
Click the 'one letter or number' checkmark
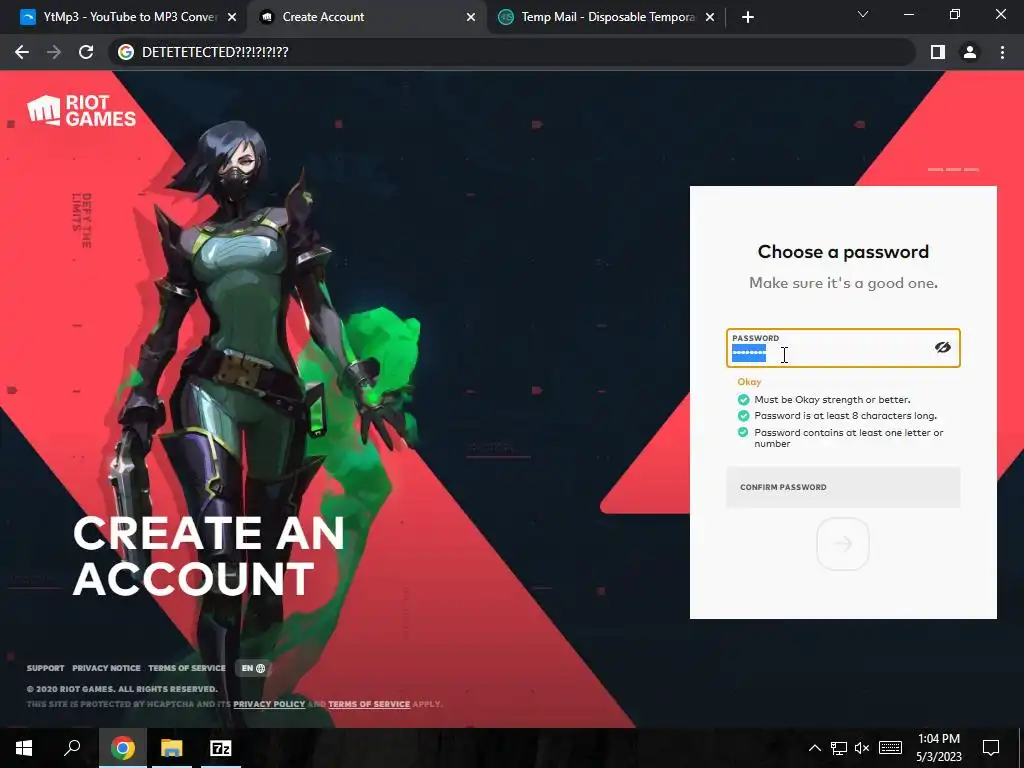[x=743, y=432]
